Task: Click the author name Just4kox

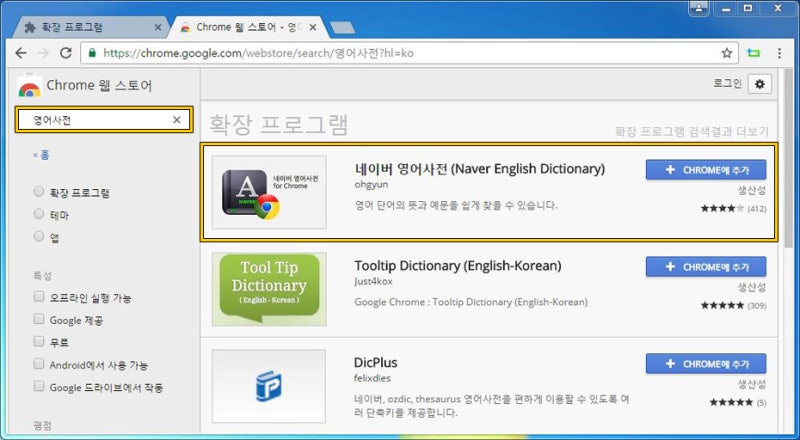Action: 373,281
